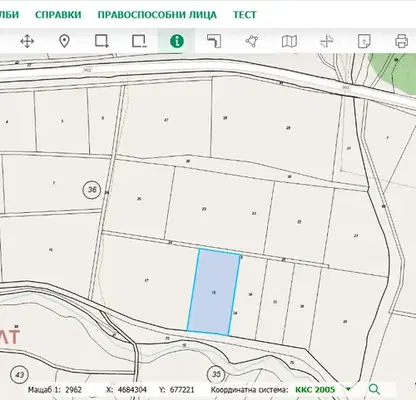416x400 pixels.
Task: Click the dropdown arrow beside ККС 2005
Action: [x=348, y=389]
